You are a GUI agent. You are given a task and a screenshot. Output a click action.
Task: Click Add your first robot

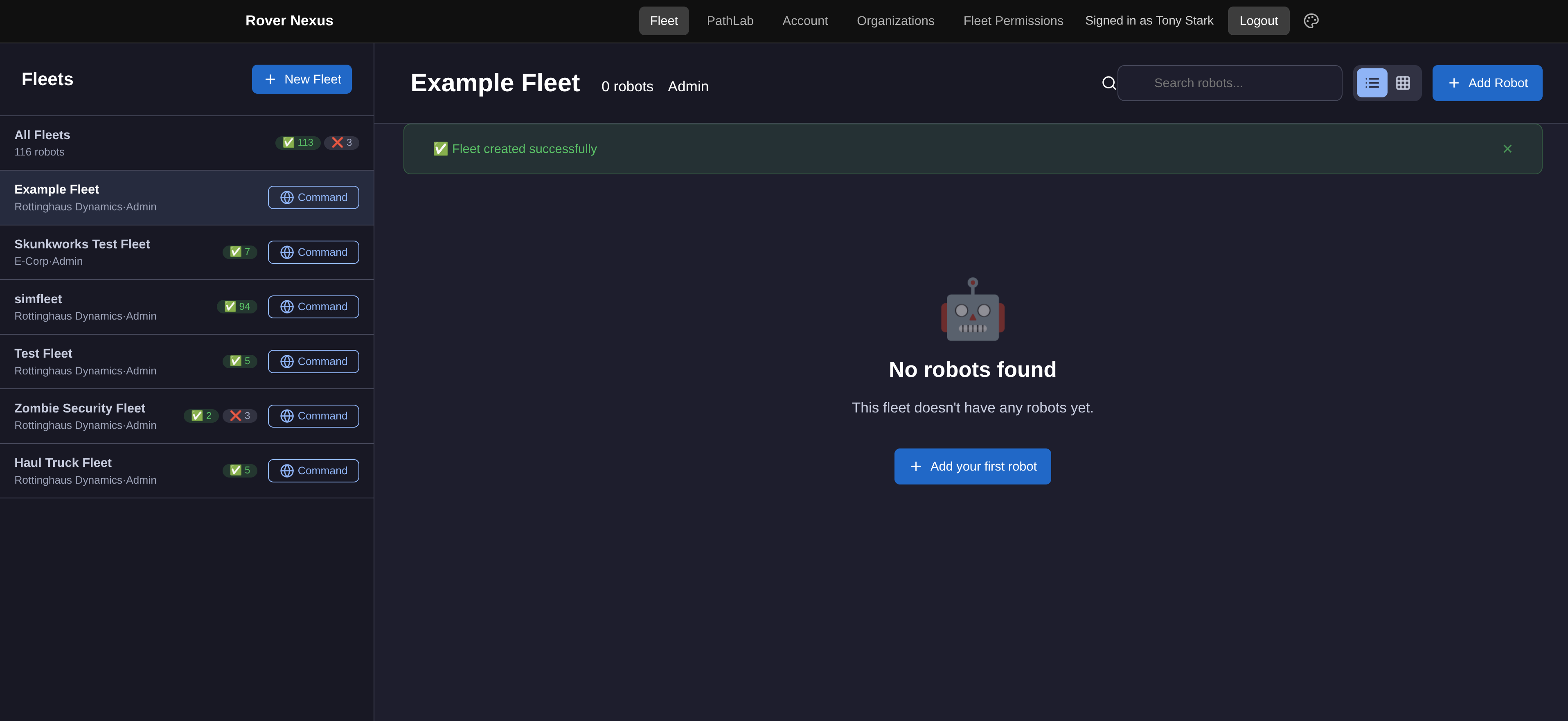click(972, 466)
